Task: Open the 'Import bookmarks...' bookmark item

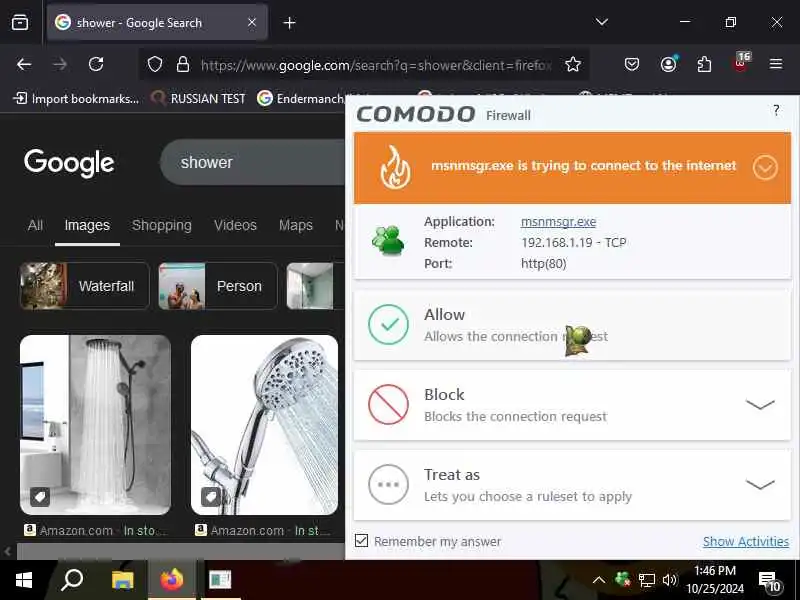Action: click(76, 98)
